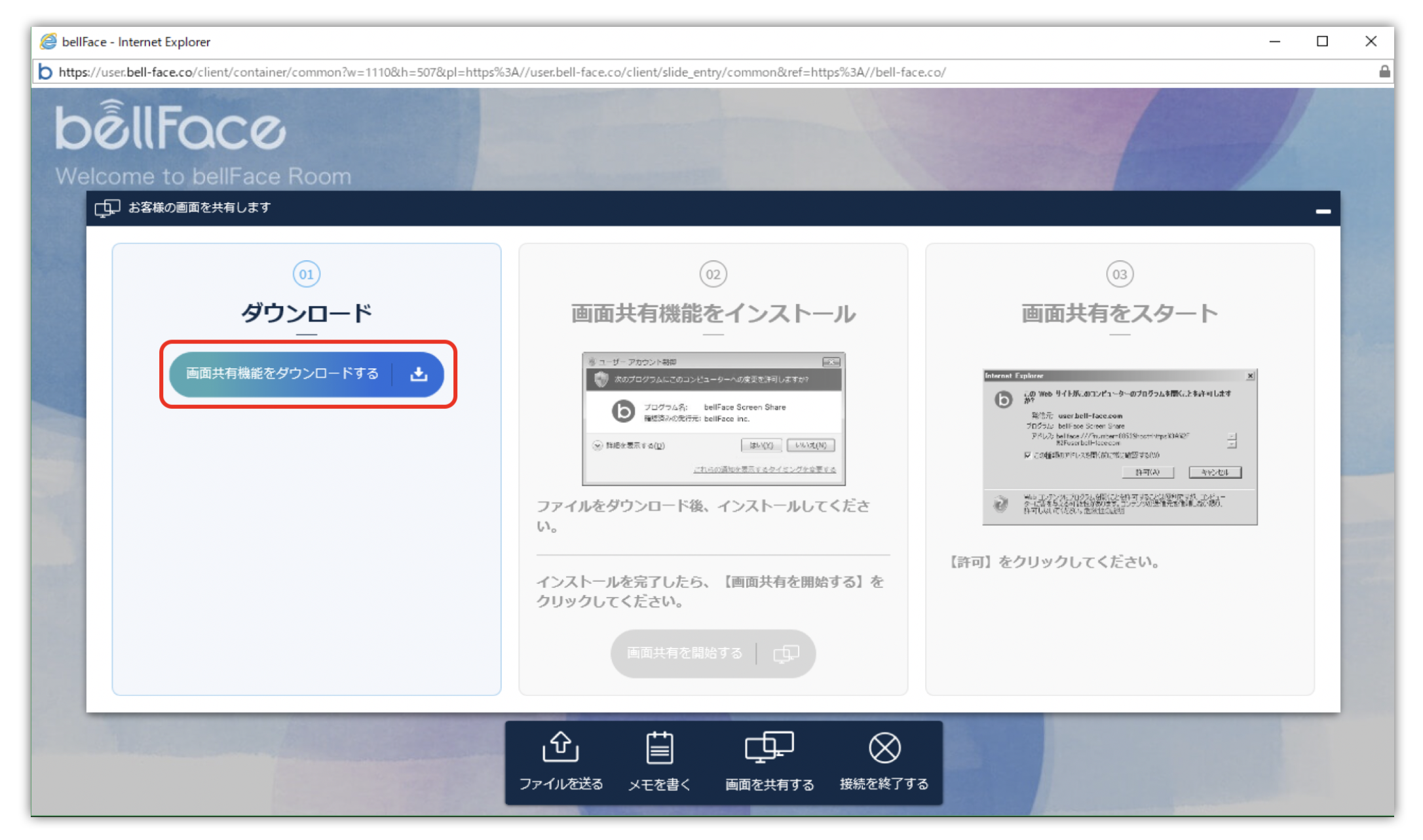Click the ファイルをダウンロード後 instruction text
The height and width of the screenshot is (840, 1423).
click(704, 516)
